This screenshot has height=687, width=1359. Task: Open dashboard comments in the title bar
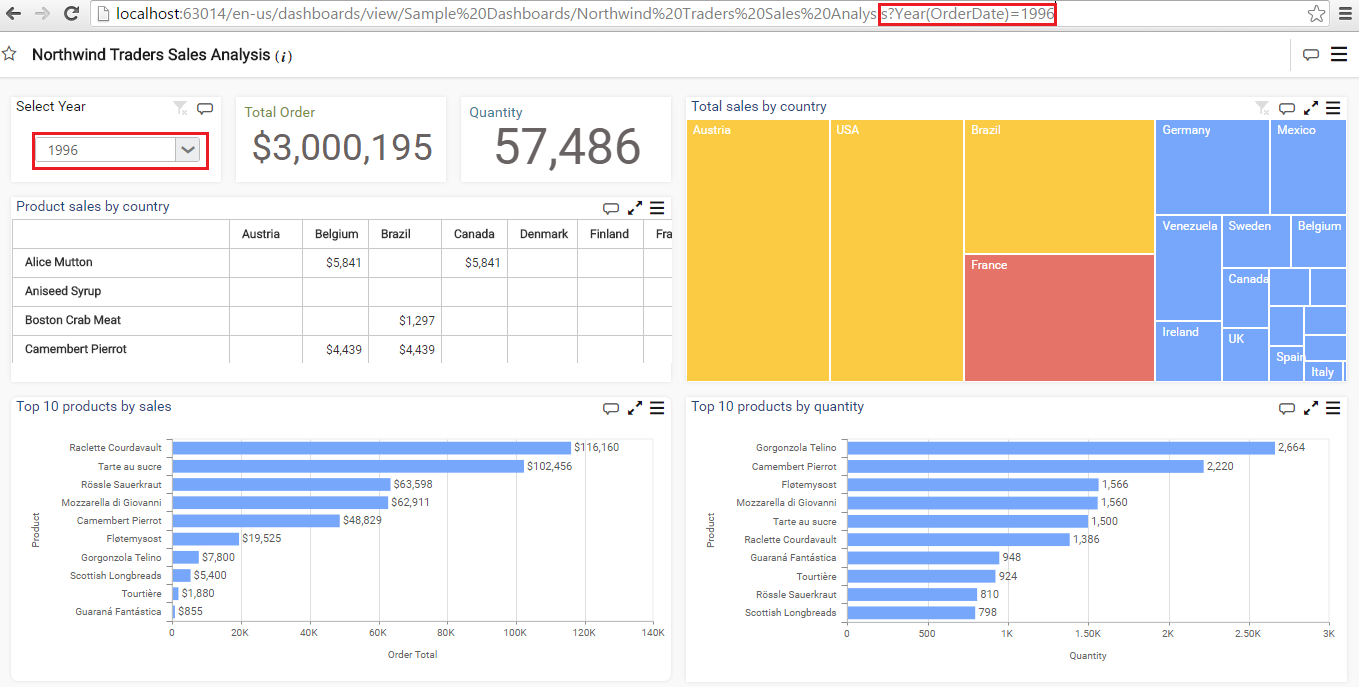coord(1311,54)
